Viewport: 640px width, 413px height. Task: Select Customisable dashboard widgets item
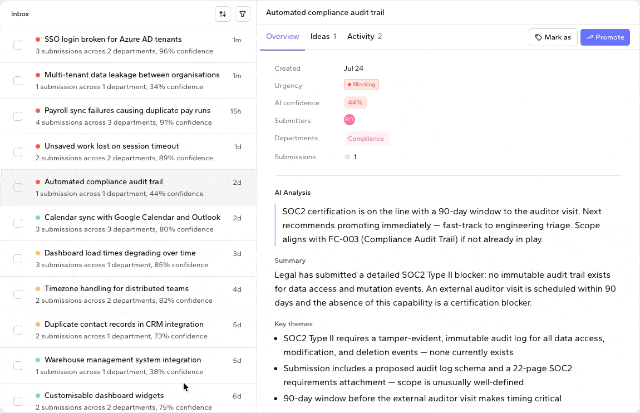pyautogui.click(x=128, y=400)
